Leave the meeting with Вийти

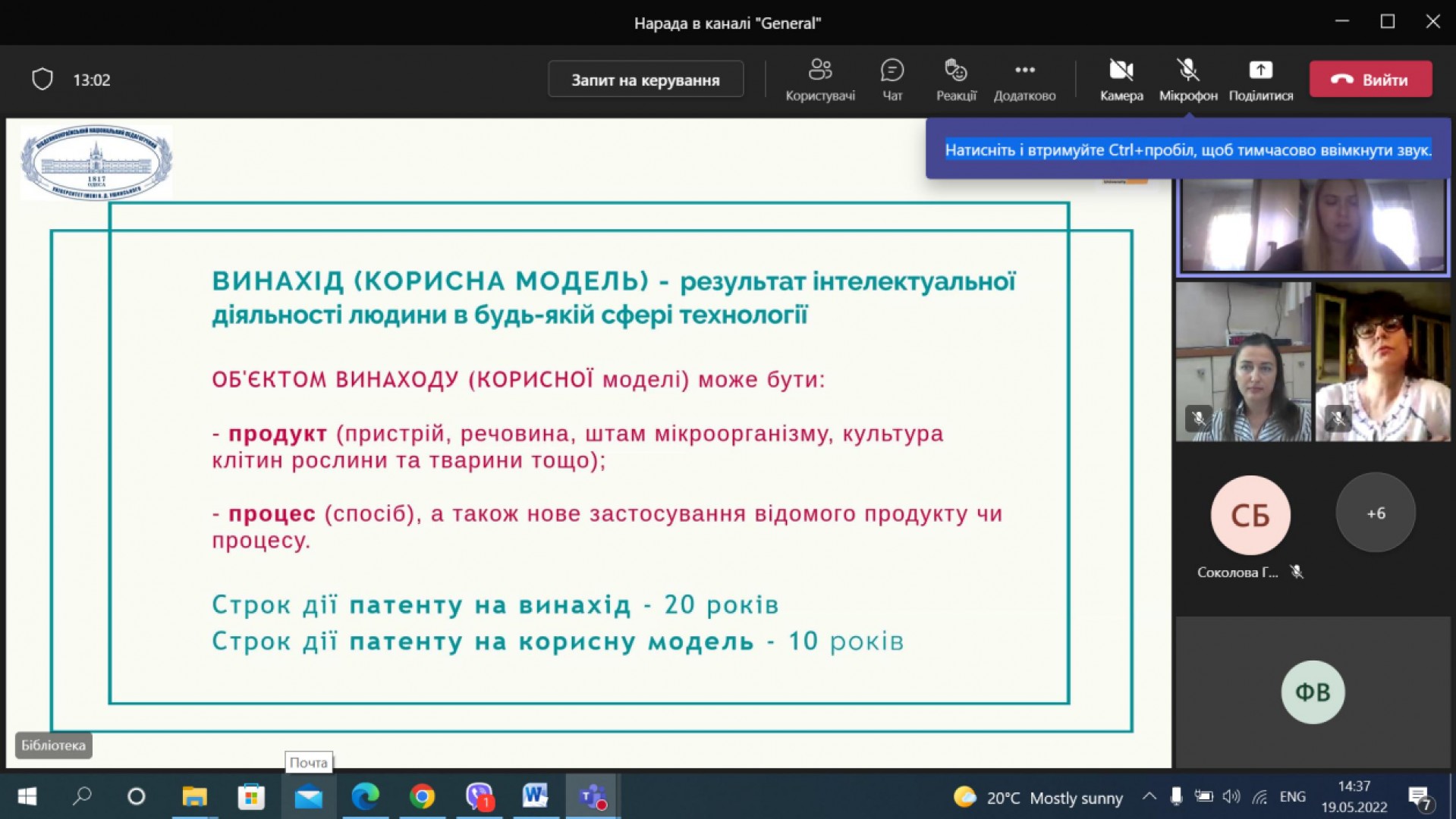pos(1370,80)
